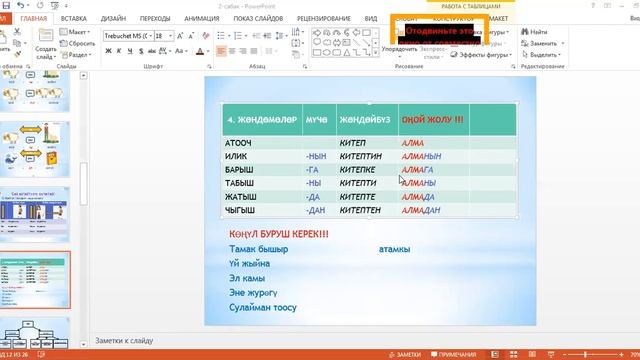
Task: Click the Redo icon in quick access toolbar
Action: [40, 6]
